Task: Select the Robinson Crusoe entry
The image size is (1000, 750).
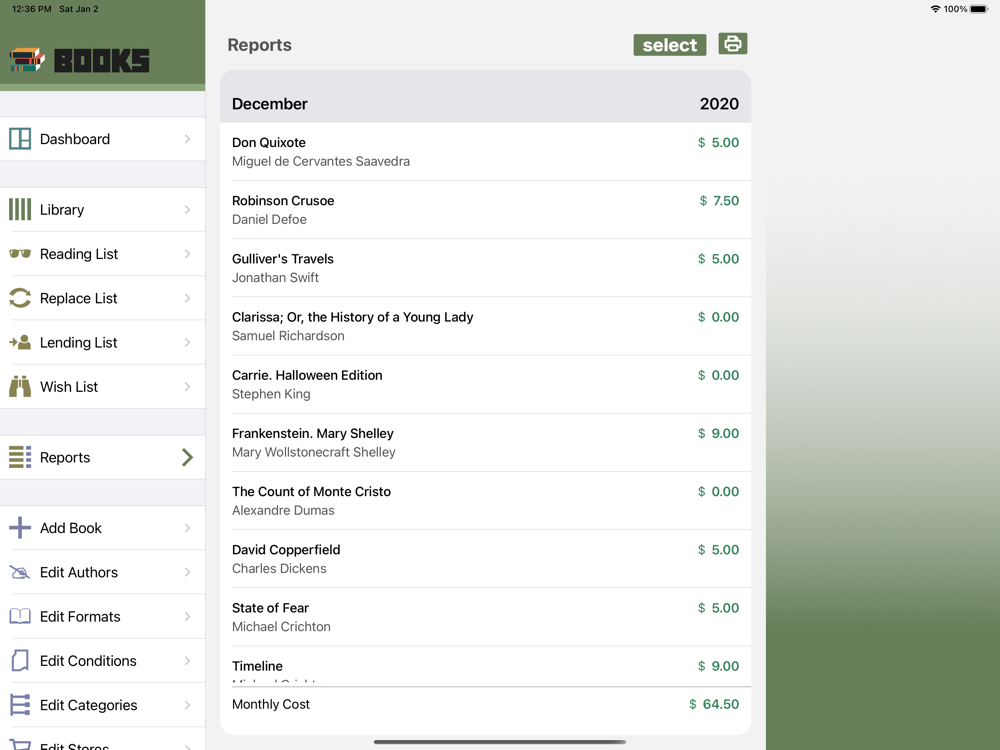Action: pyautogui.click(x=485, y=210)
